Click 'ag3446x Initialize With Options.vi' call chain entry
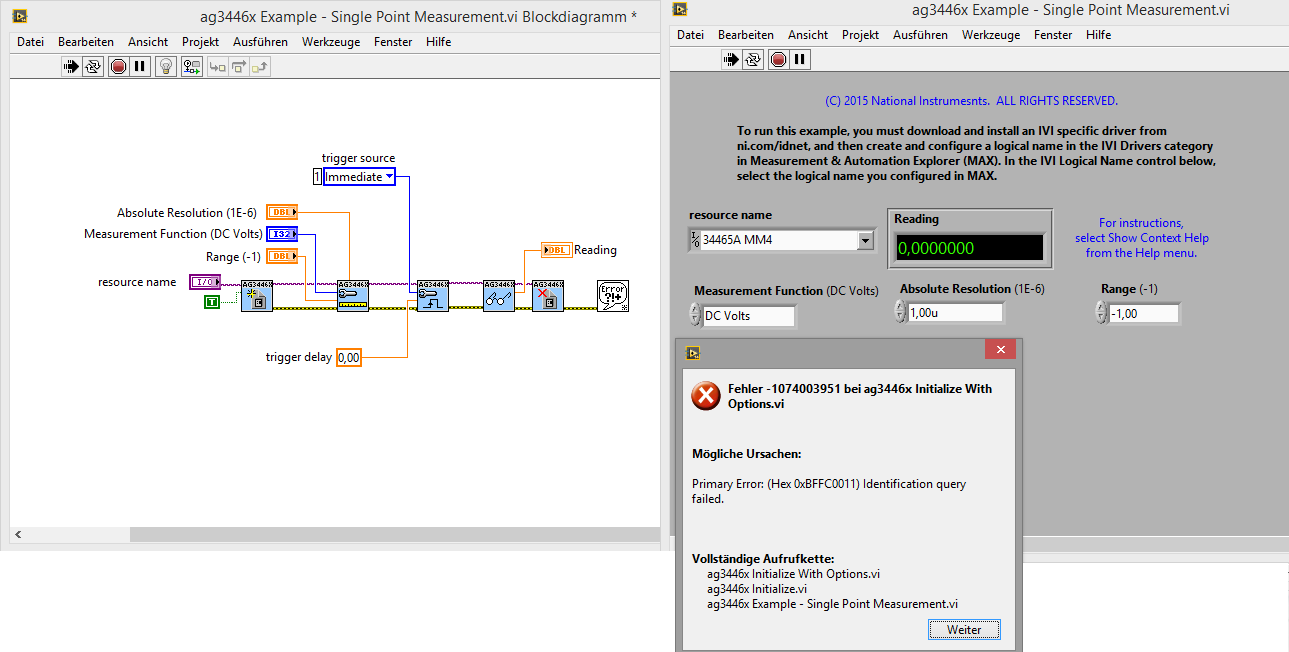This screenshot has height=652, width=1289. 794,574
